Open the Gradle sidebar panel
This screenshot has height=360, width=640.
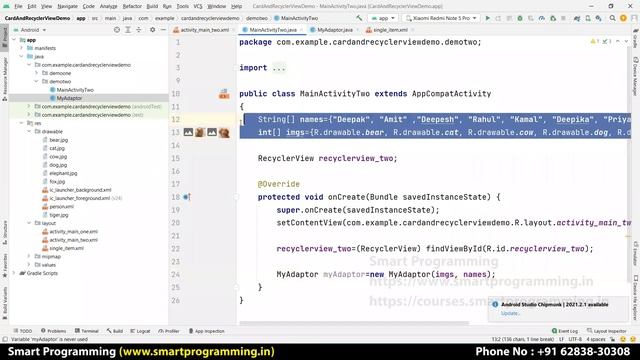coord(636,39)
